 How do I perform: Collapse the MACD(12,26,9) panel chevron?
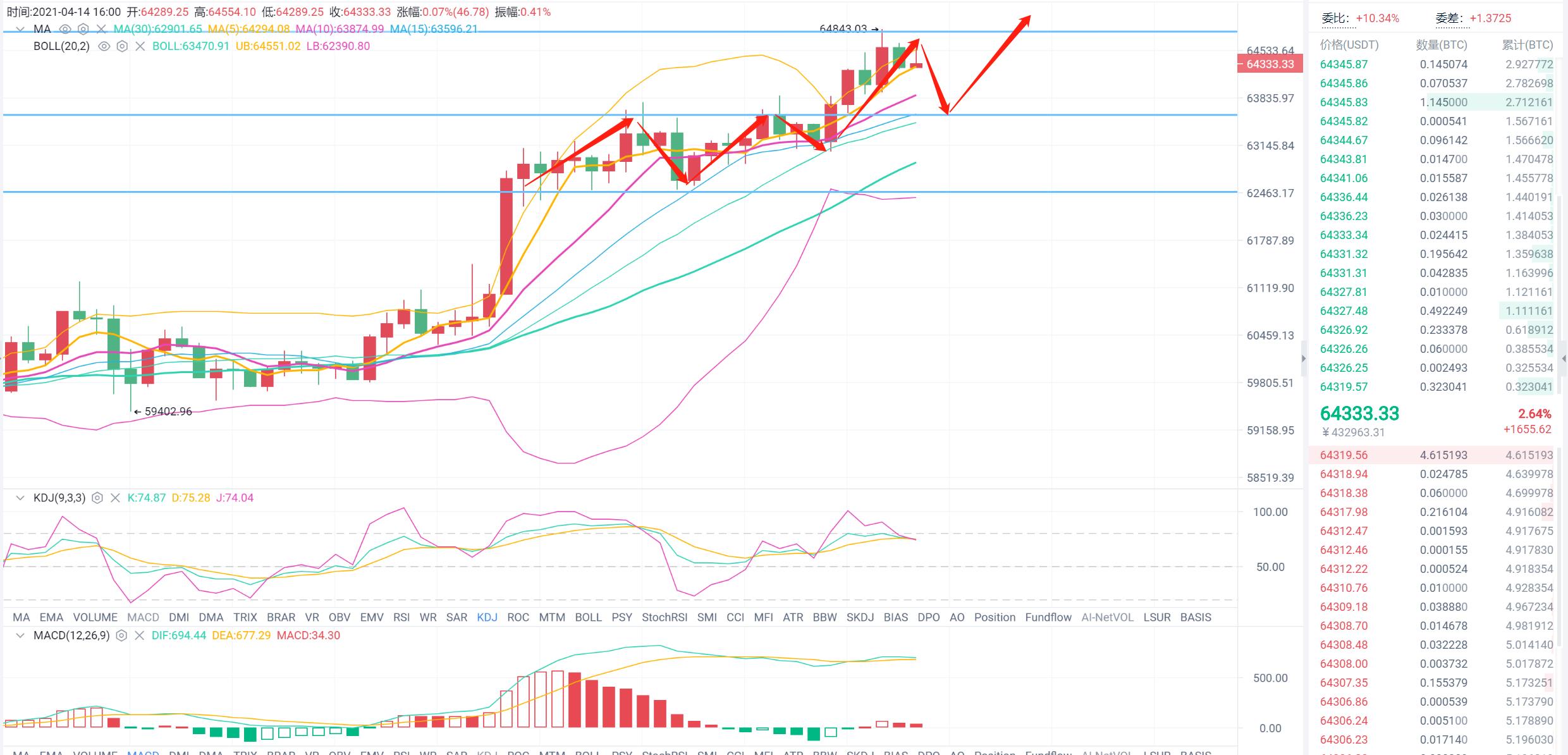click(21, 635)
